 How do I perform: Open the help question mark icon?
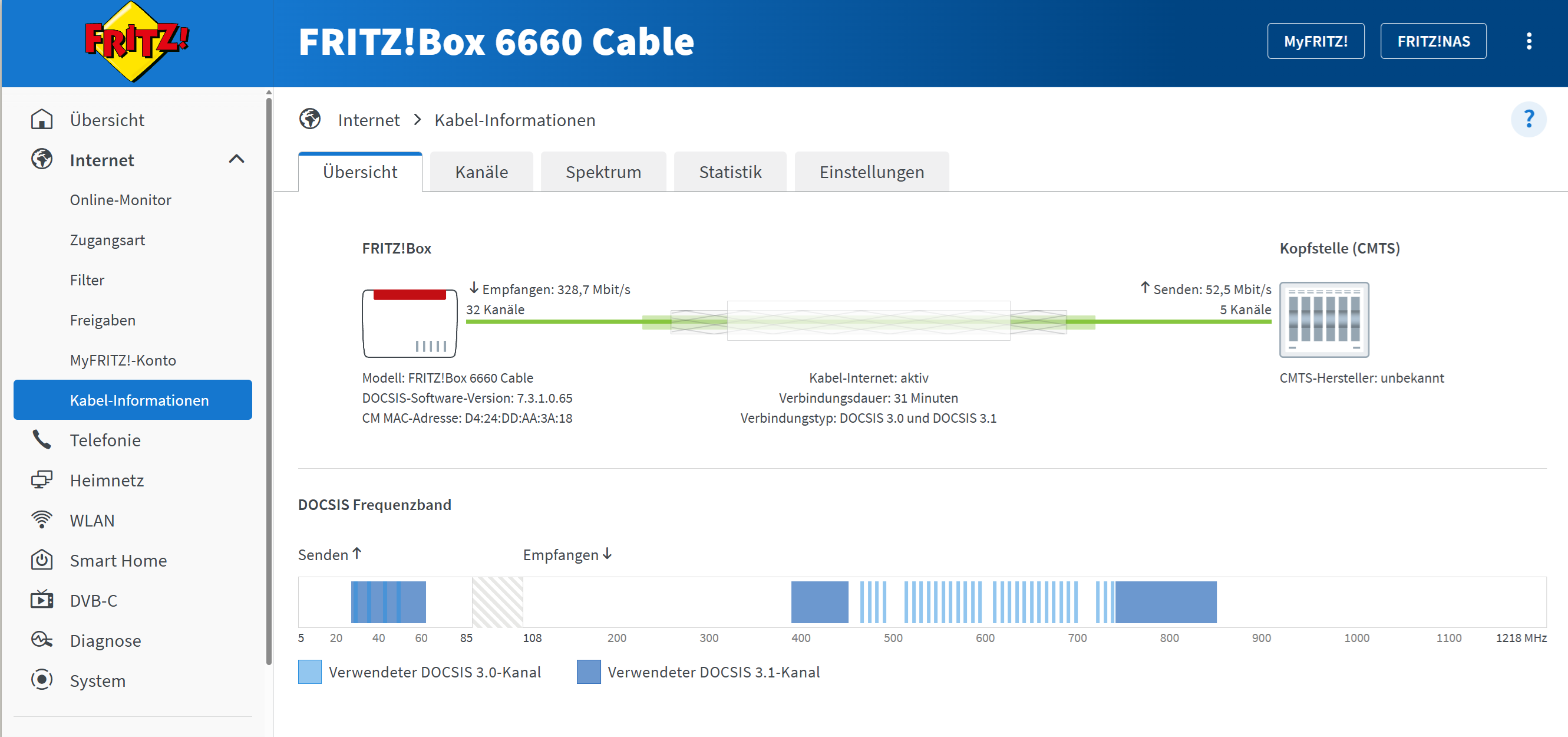(x=1529, y=119)
